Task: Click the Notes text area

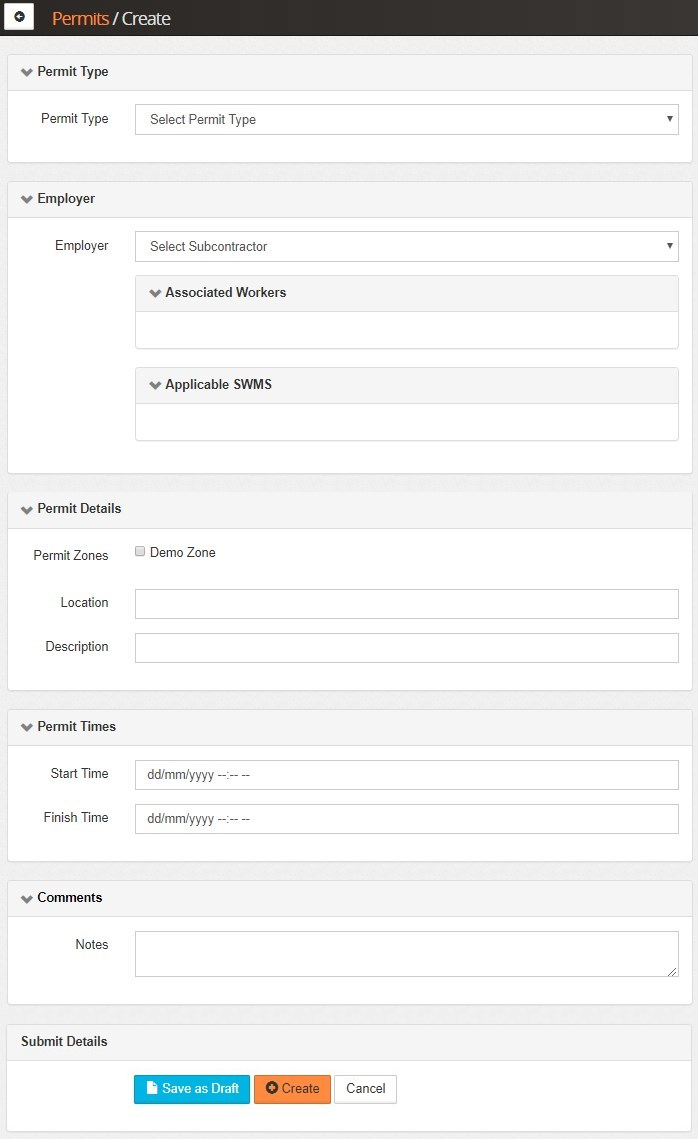Action: 406,954
